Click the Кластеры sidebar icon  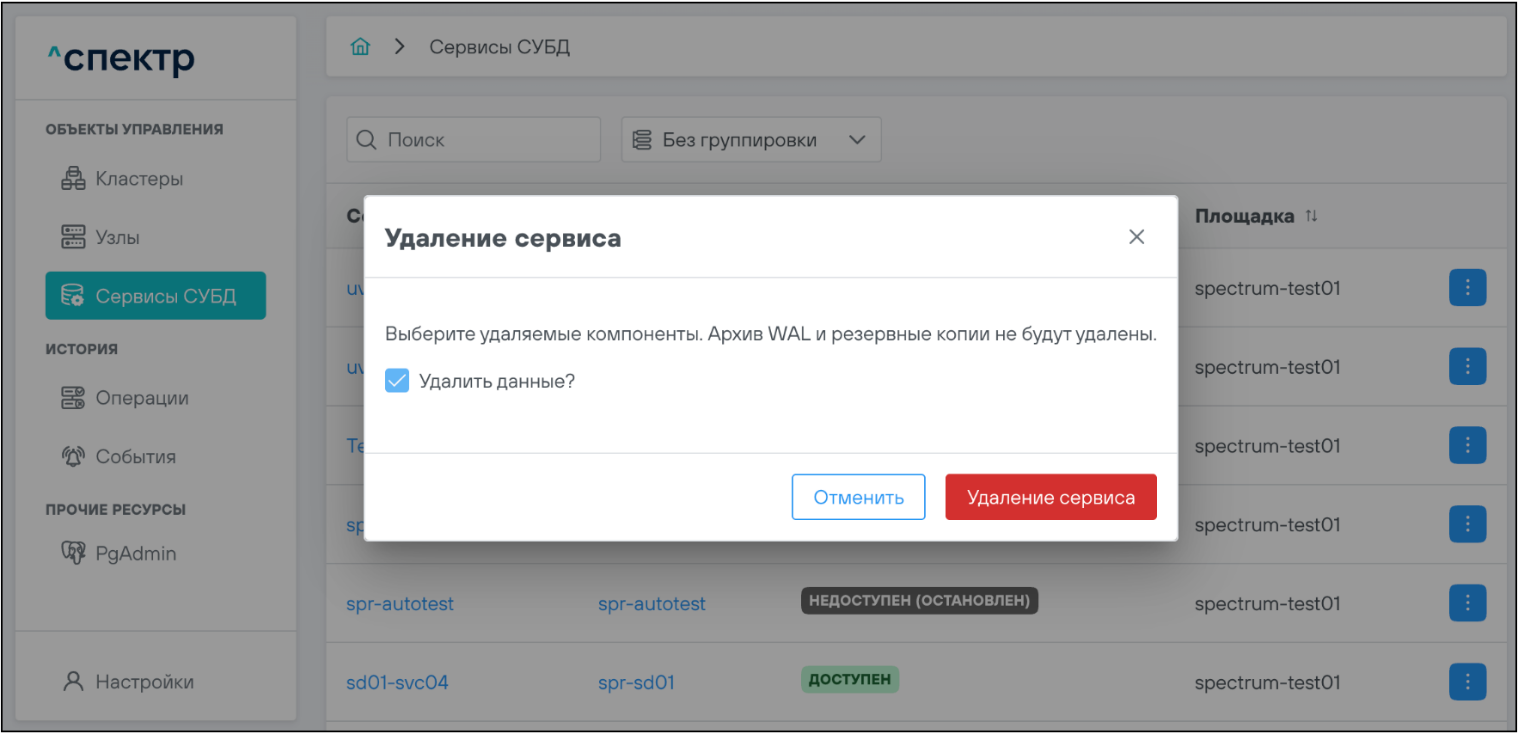click(x=73, y=180)
